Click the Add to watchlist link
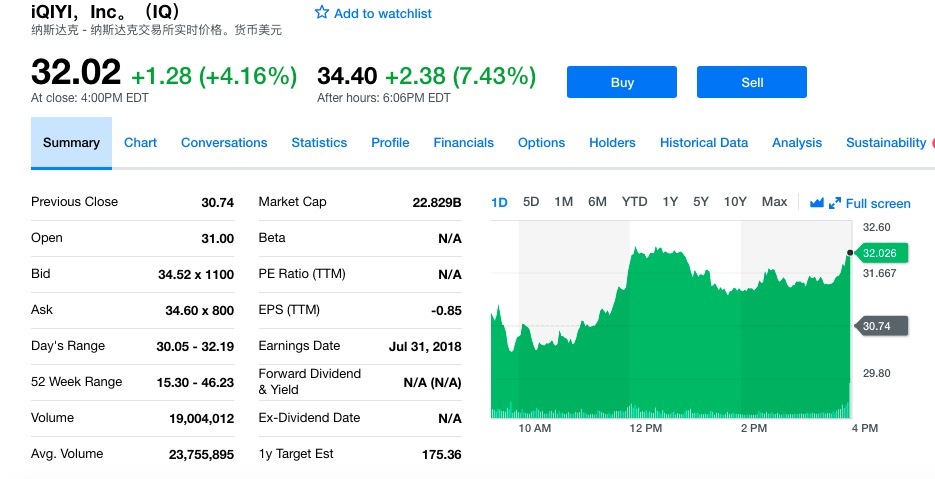935x479 pixels. point(382,13)
